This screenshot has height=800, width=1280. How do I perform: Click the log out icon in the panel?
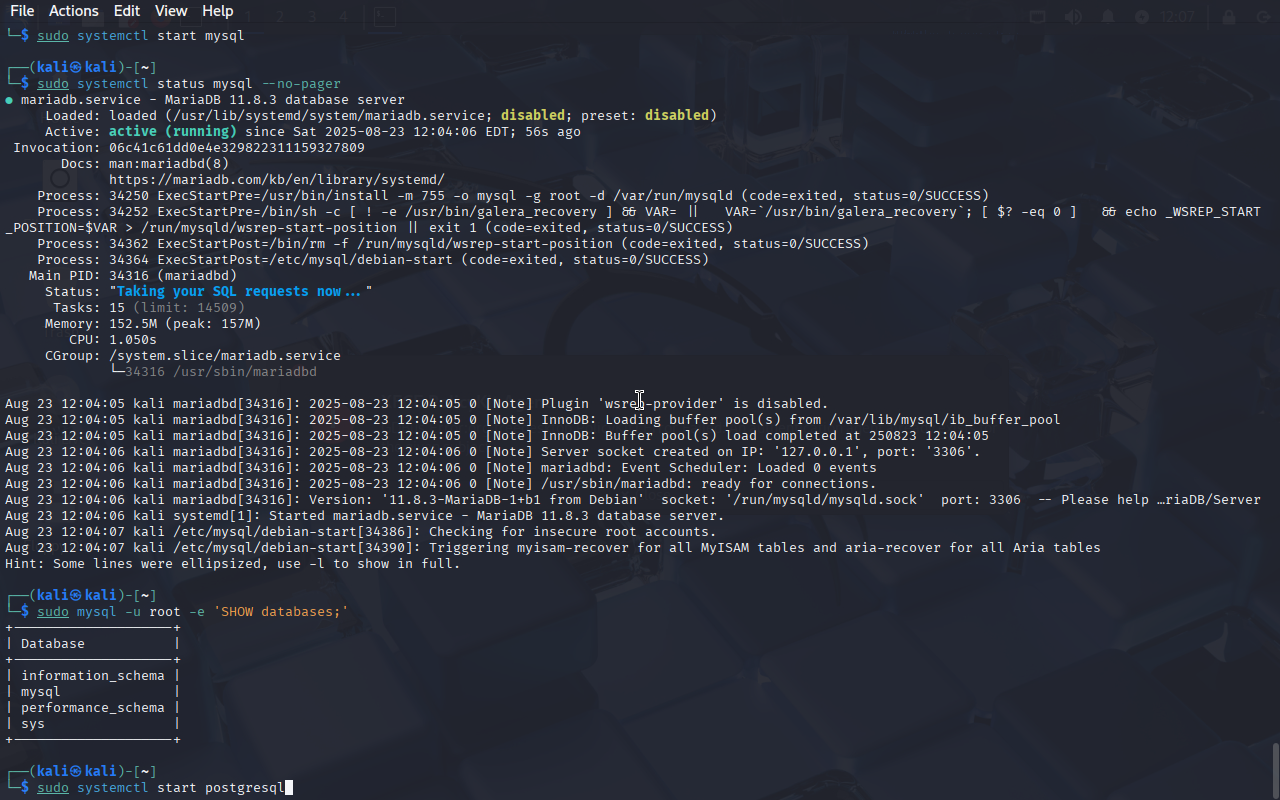coord(1262,17)
